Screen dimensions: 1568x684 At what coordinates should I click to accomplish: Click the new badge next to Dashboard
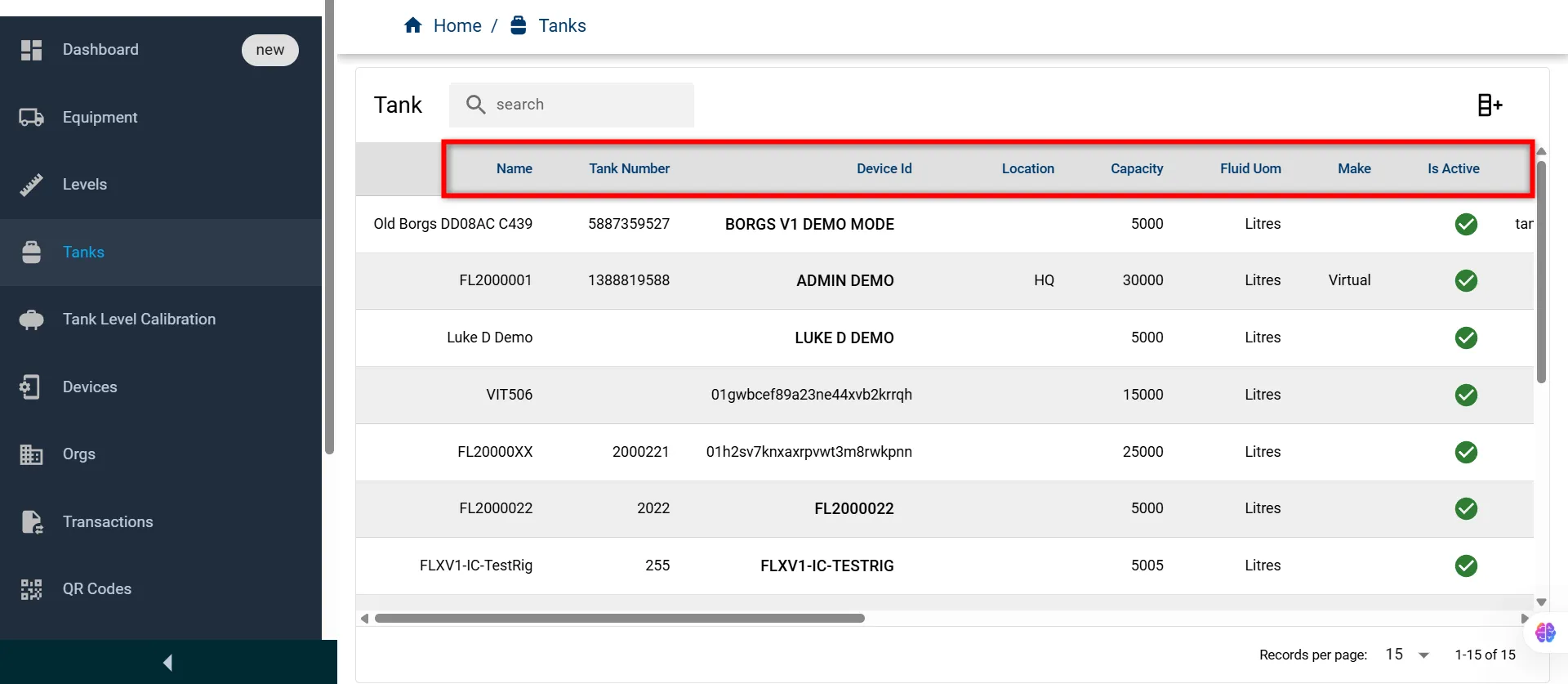(x=269, y=50)
